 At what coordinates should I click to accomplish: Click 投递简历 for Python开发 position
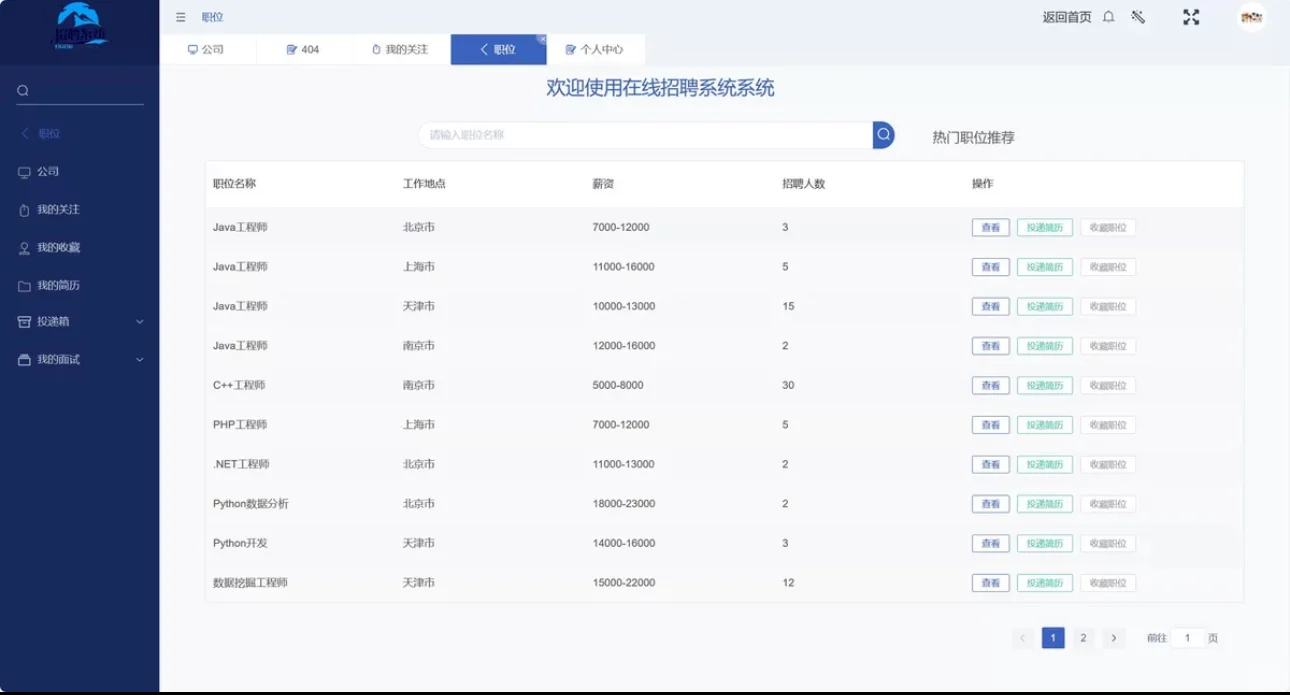coord(1043,543)
